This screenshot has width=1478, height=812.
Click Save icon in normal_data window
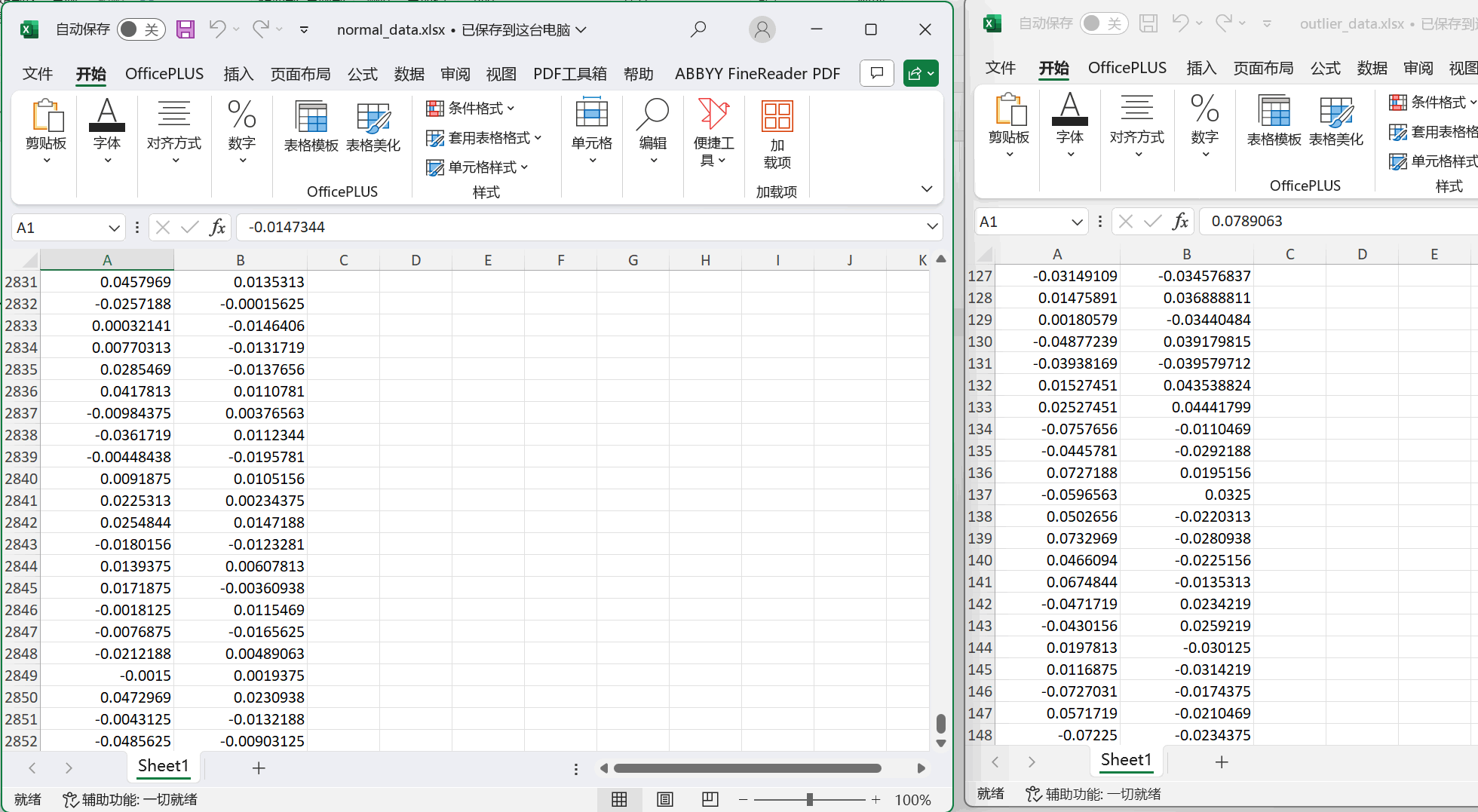186,29
